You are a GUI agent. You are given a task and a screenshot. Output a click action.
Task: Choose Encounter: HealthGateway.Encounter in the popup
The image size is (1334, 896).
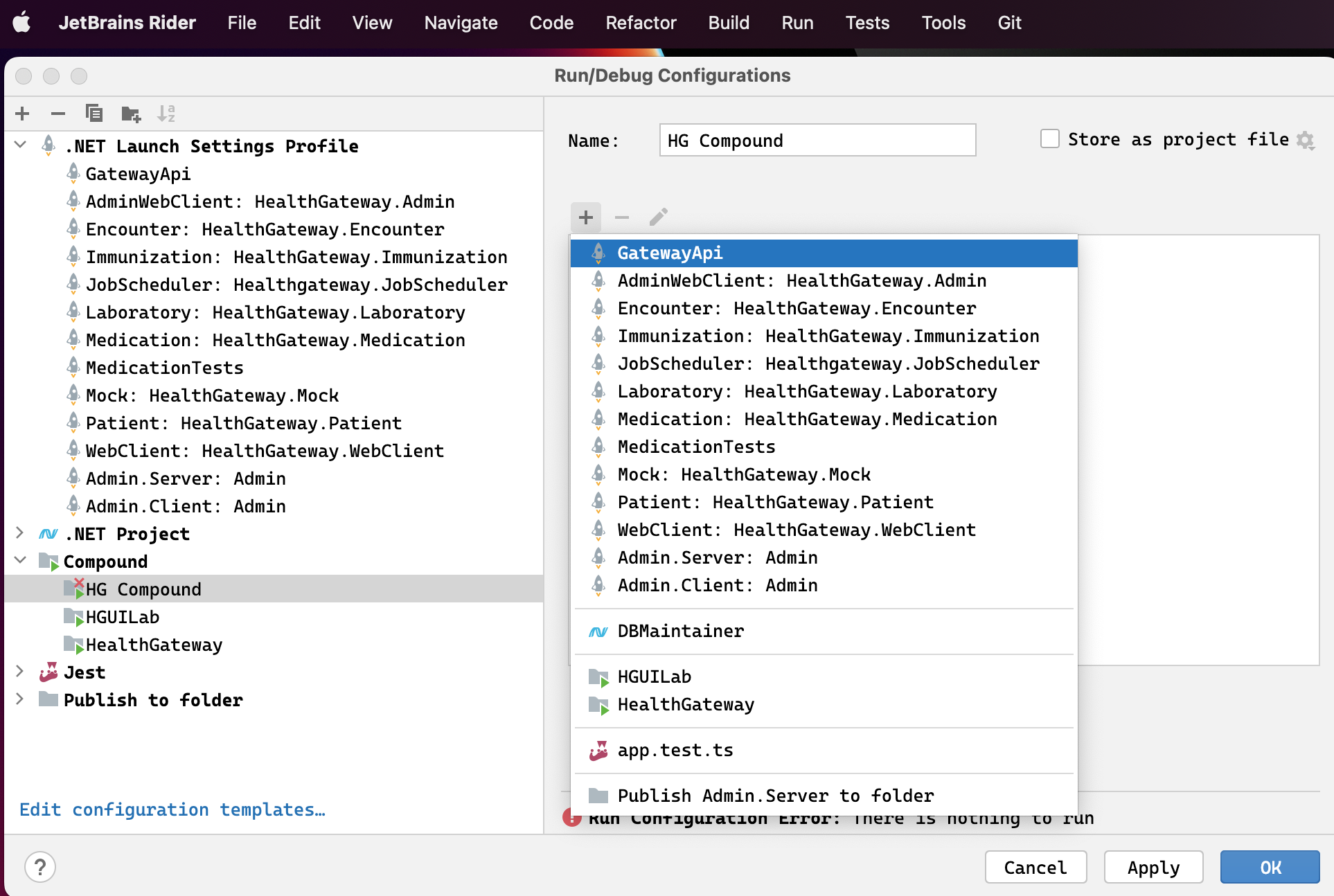point(824,309)
